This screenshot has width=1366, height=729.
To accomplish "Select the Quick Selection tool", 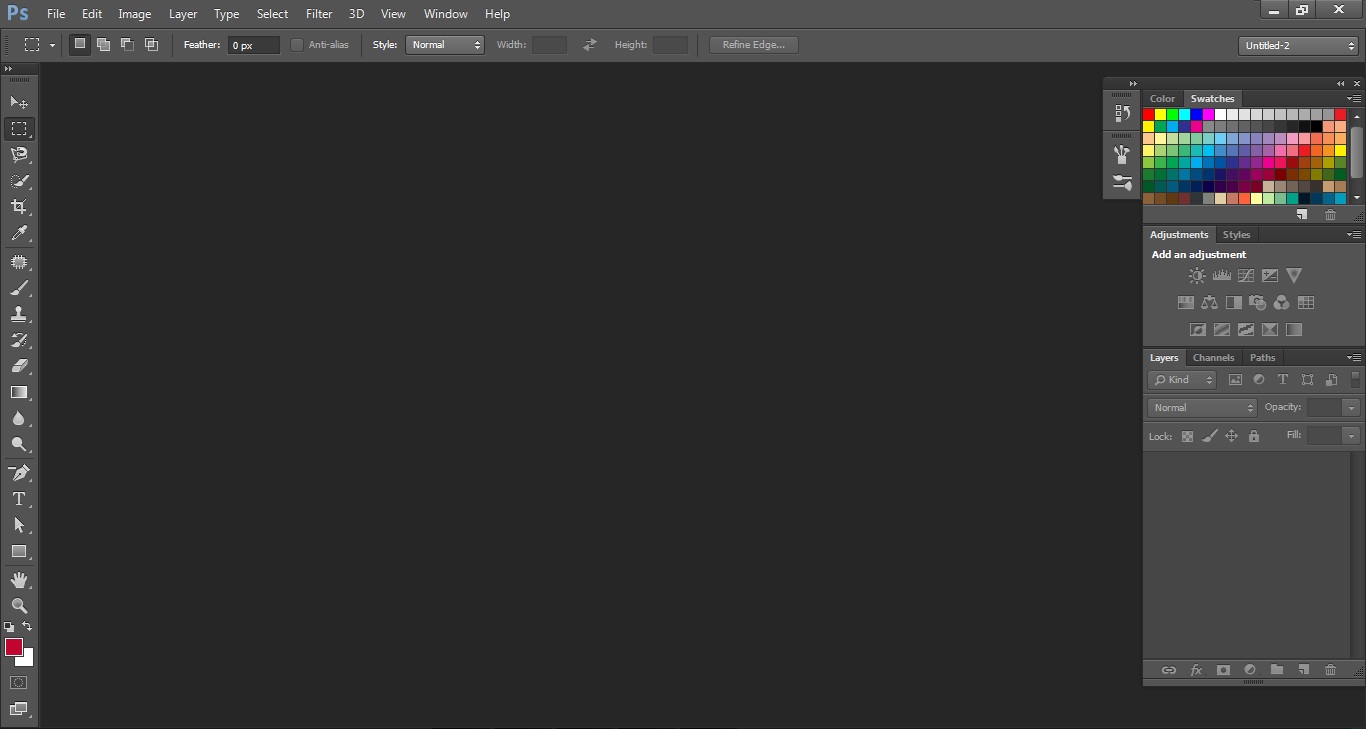I will coord(19,181).
